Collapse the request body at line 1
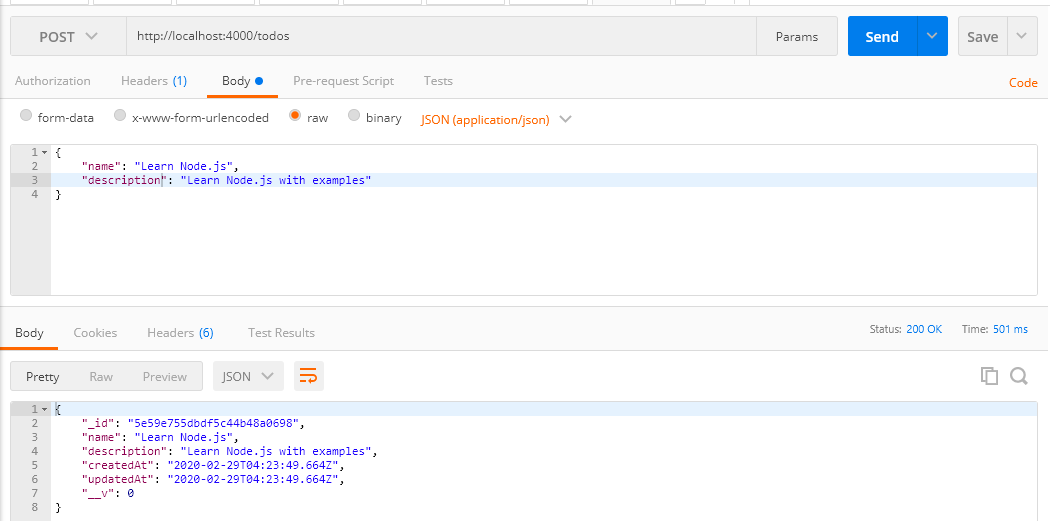Image resolution: width=1050 pixels, height=521 pixels. tap(45, 153)
